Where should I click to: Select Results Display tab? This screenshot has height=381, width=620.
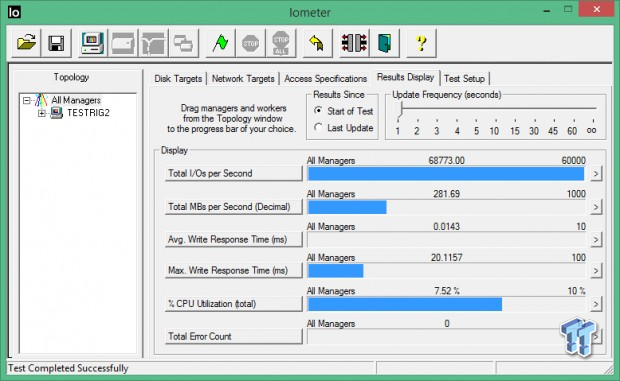click(x=405, y=77)
